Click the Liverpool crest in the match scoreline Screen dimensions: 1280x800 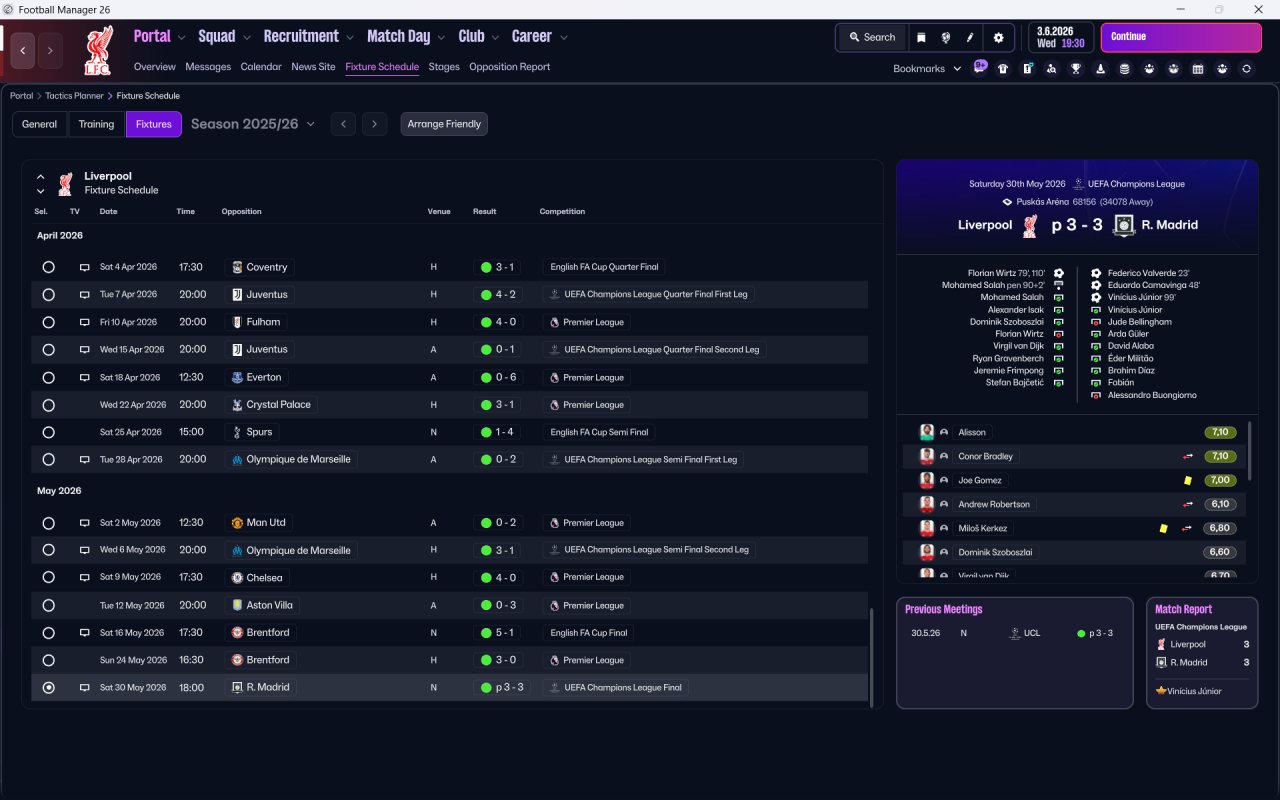(x=1030, y=226)
